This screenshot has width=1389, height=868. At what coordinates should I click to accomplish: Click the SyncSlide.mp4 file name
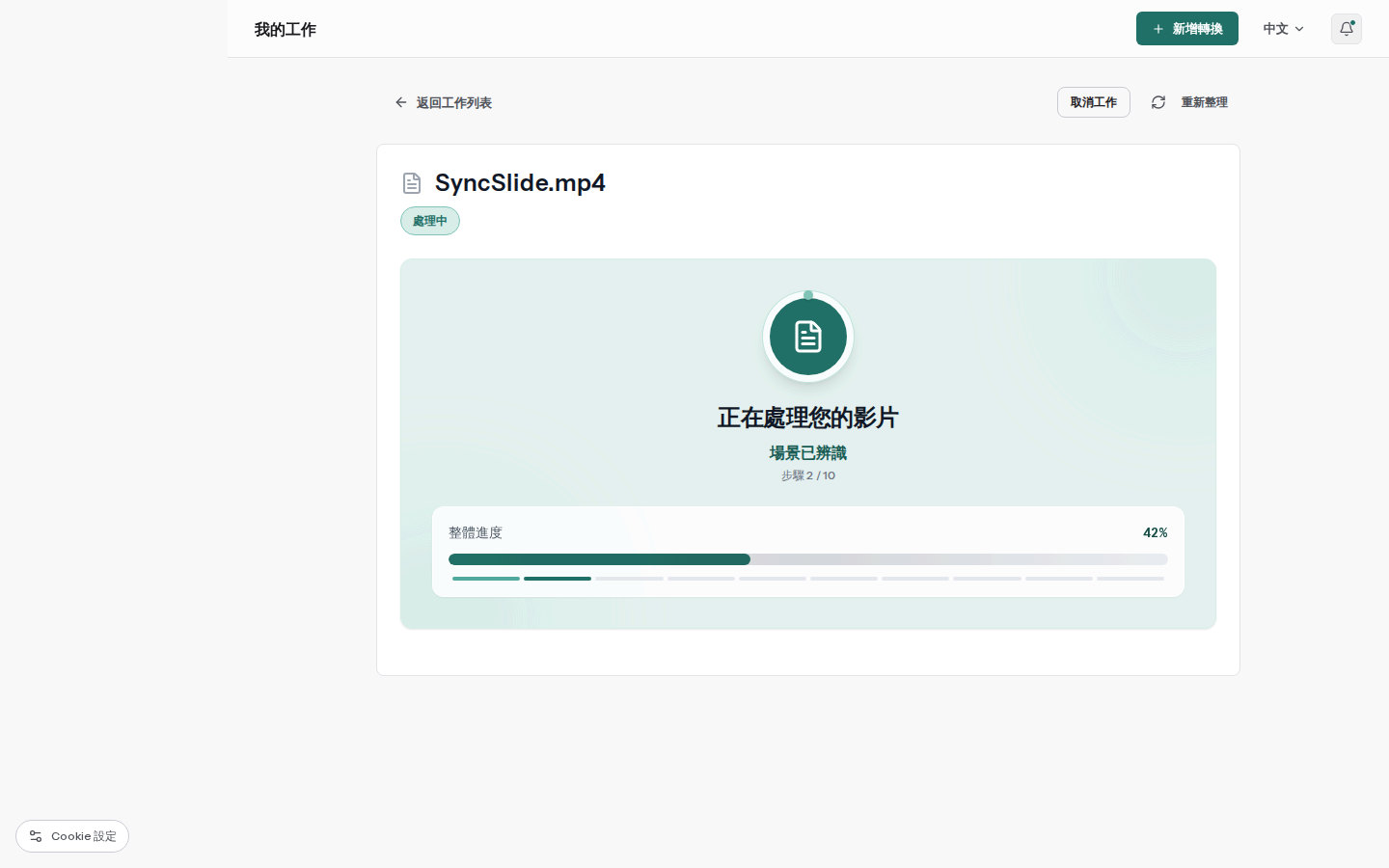520,182
